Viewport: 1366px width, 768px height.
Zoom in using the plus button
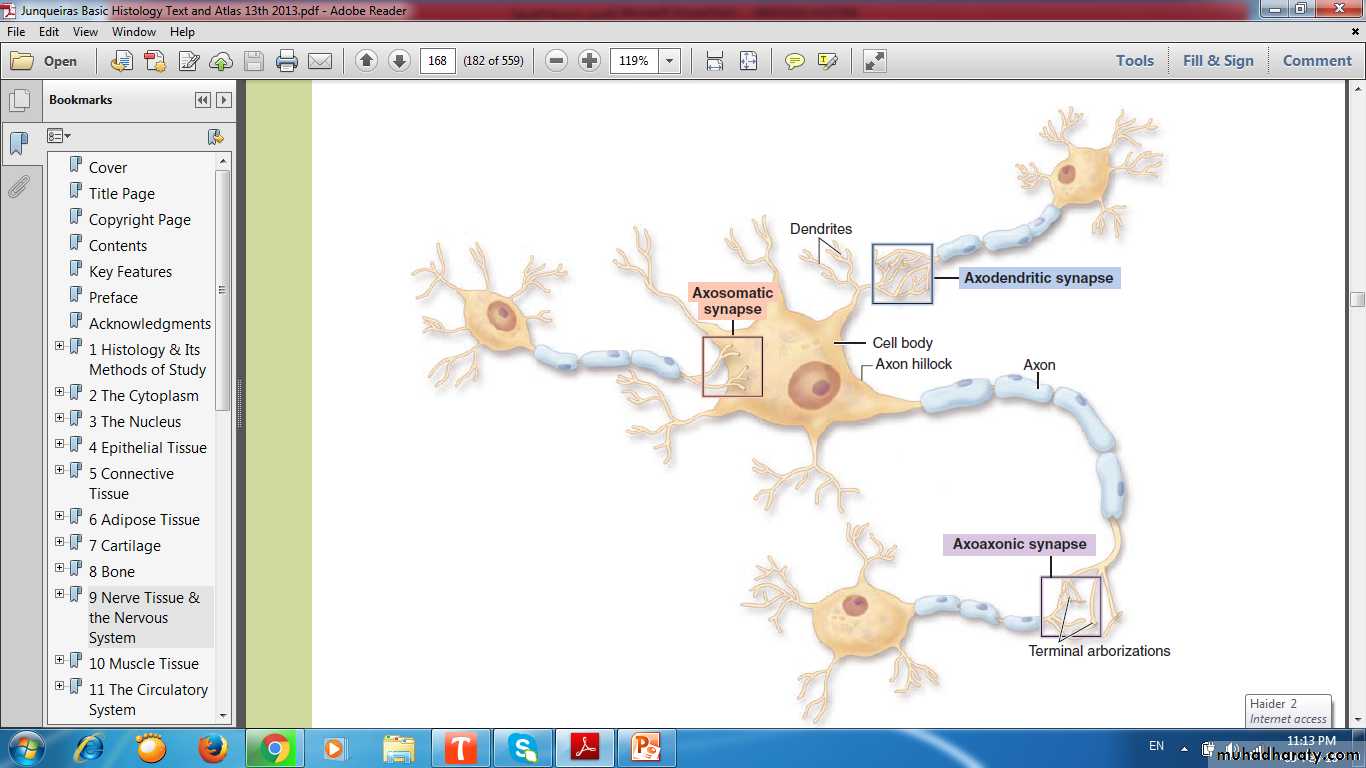pos(590,61)
